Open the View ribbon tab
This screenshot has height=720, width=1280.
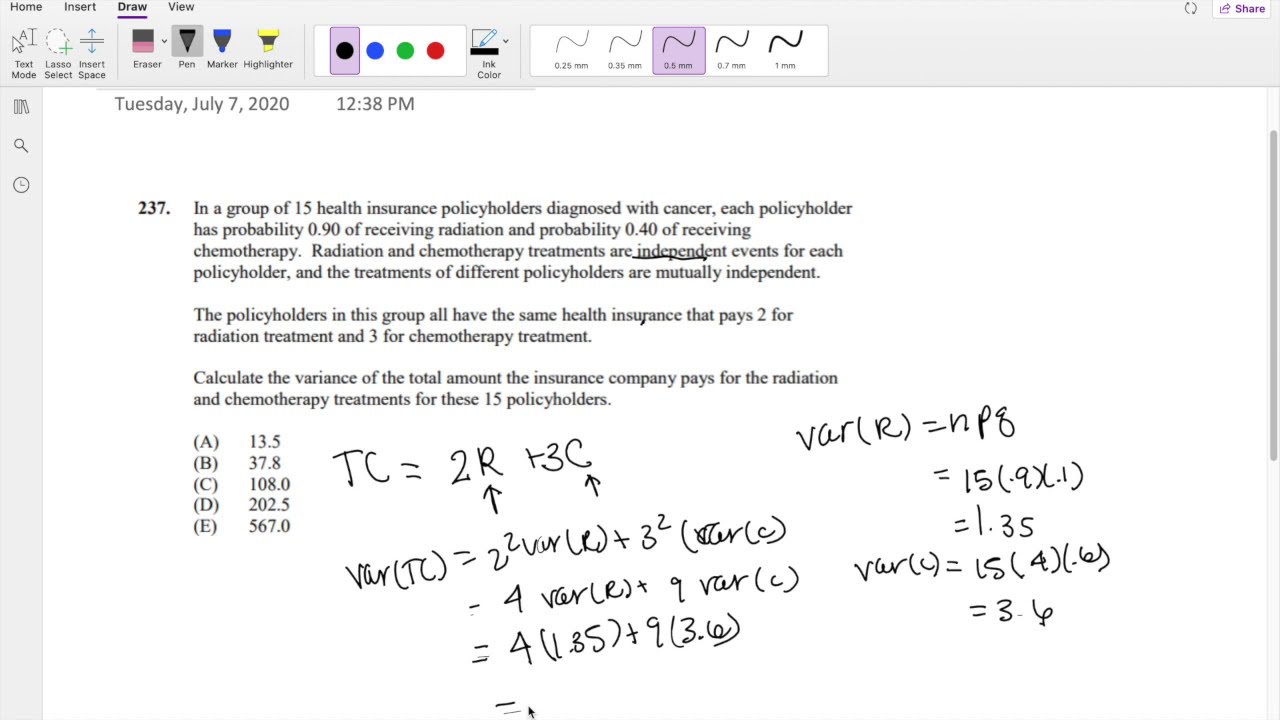click(x=181, y=7)
